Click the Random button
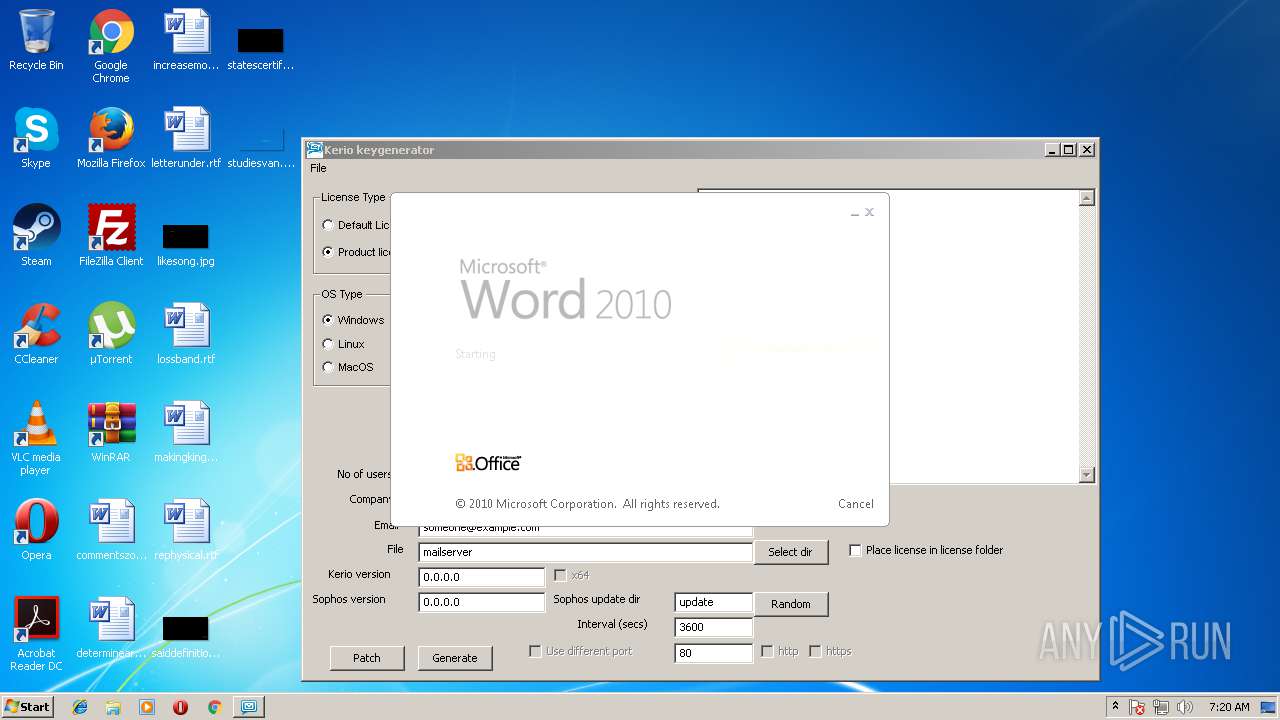The height and width of the screenshot is (720, 1280). click(x=790, y=604)
